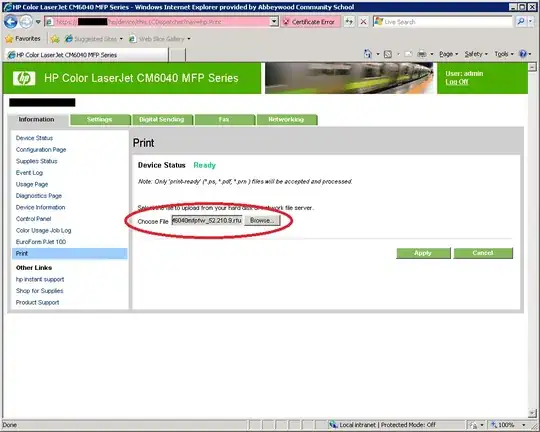Screen dimensions: 540x432
Task: Open the Suggested Sites link
Action: pos(94,39)
